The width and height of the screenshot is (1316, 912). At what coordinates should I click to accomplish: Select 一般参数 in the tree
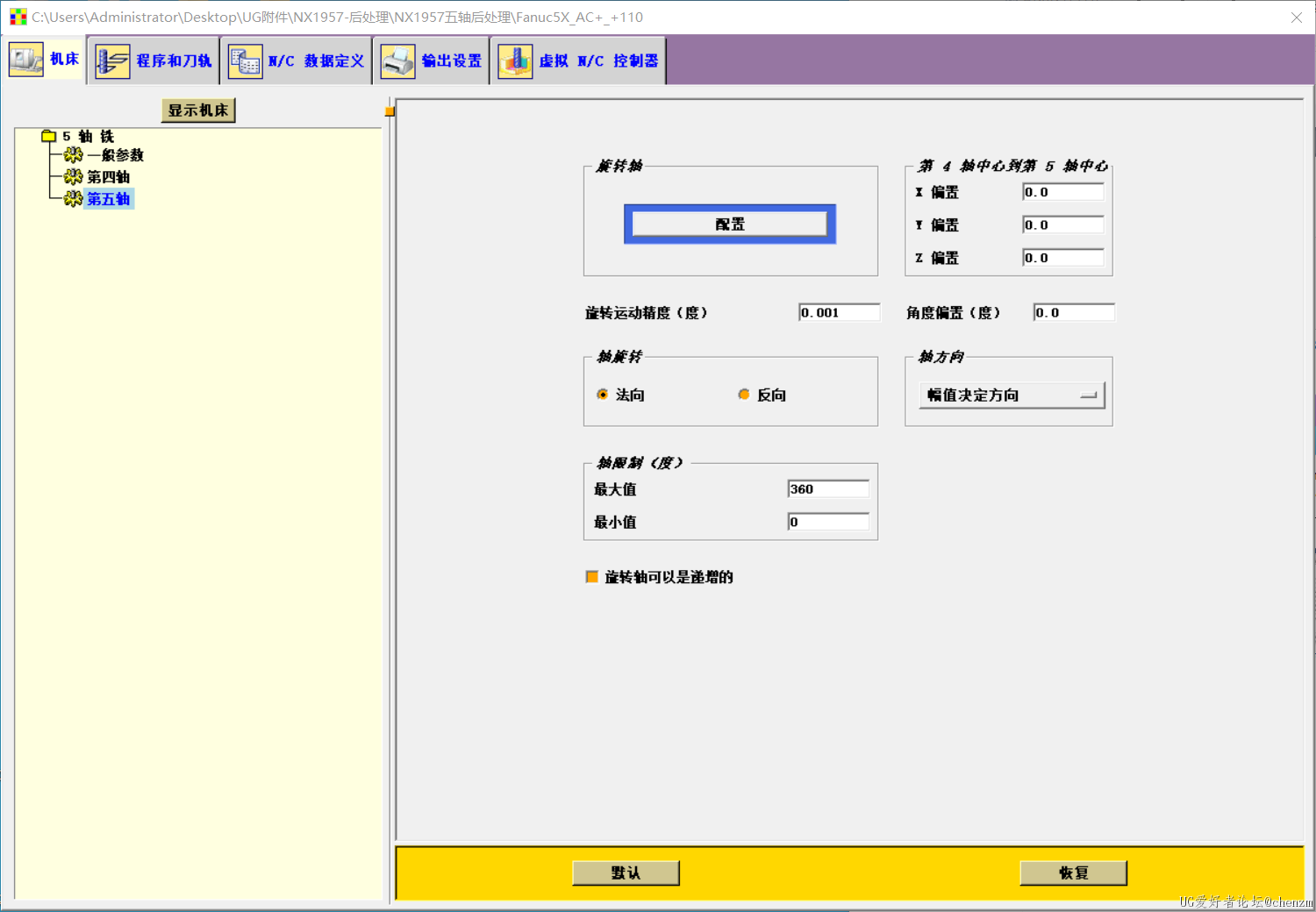pos(115,155)
